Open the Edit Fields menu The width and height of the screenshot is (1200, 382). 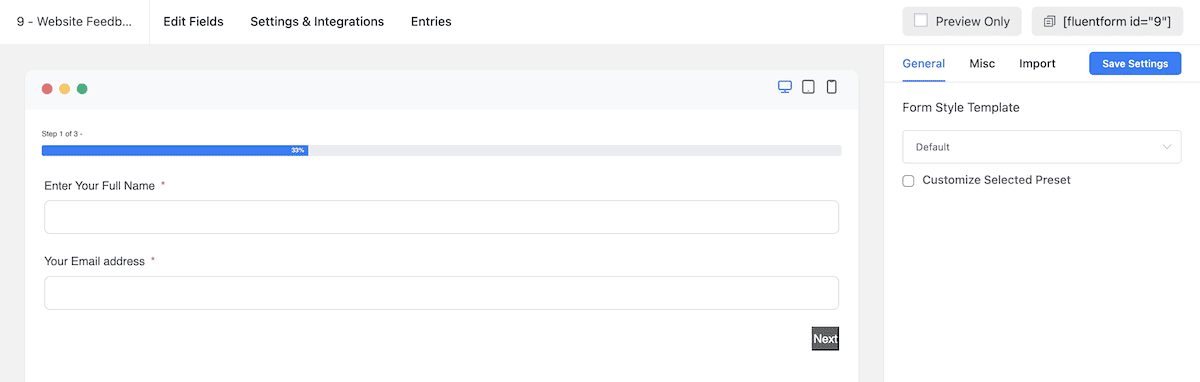pyautogui.click(x=193, y=21)
